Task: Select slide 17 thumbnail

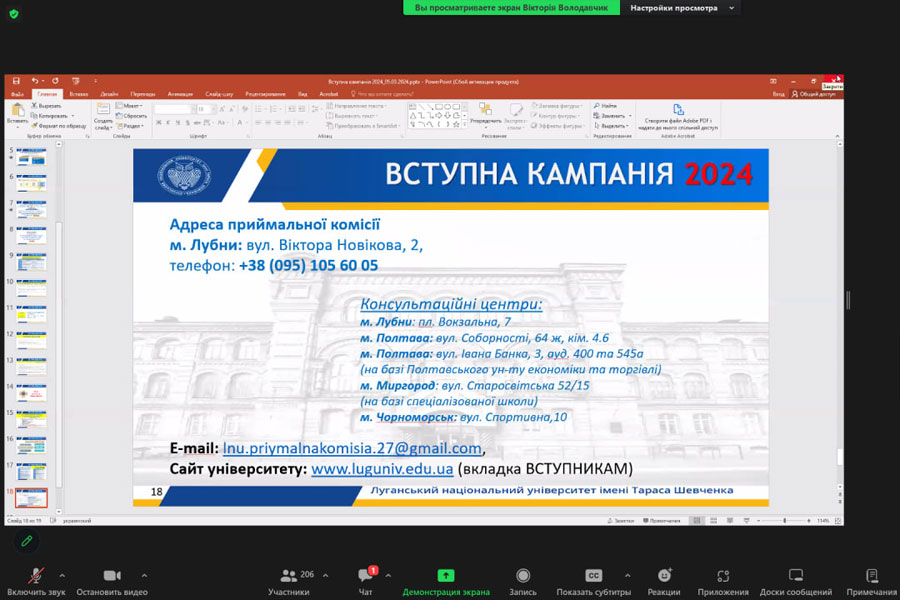Action: (x=32, y=471)
